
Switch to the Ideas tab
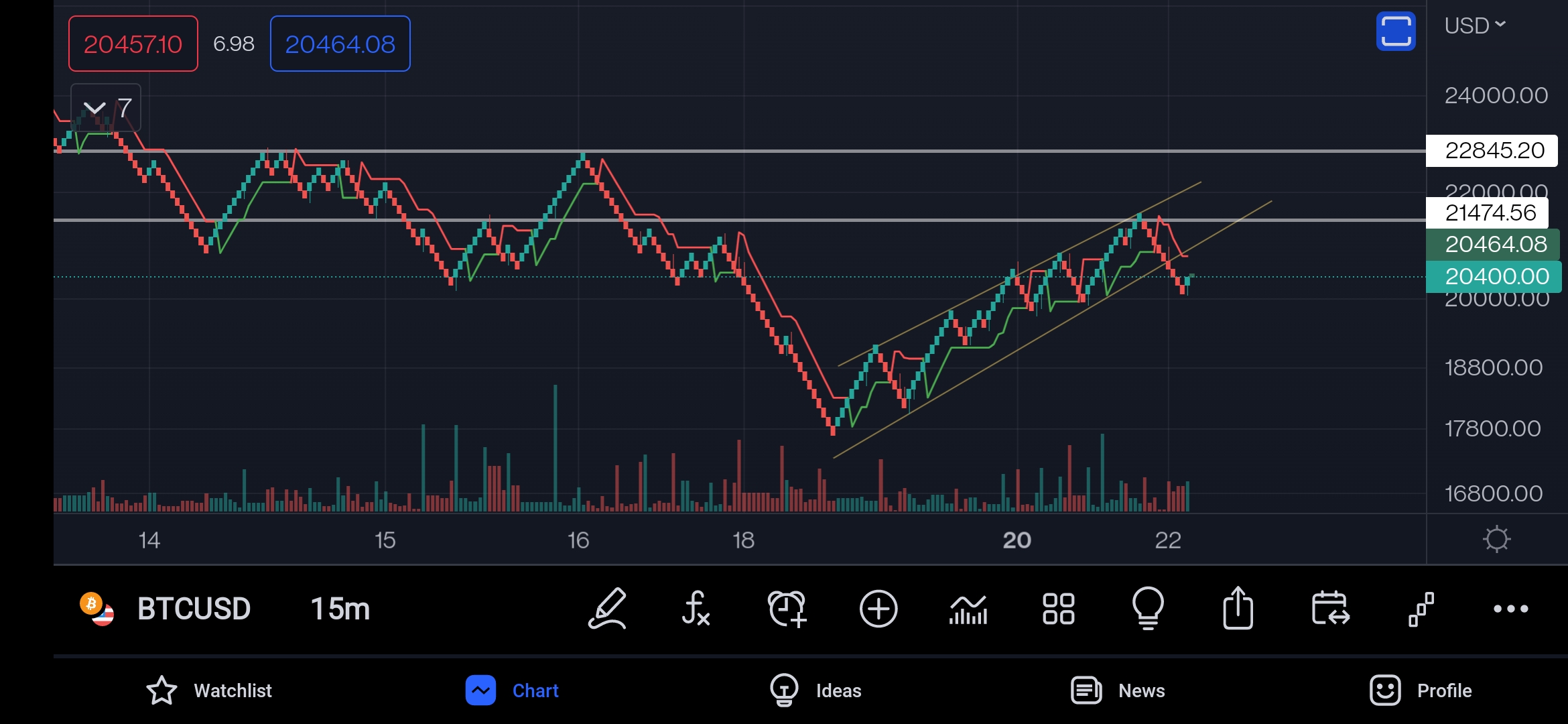(816, 690)
